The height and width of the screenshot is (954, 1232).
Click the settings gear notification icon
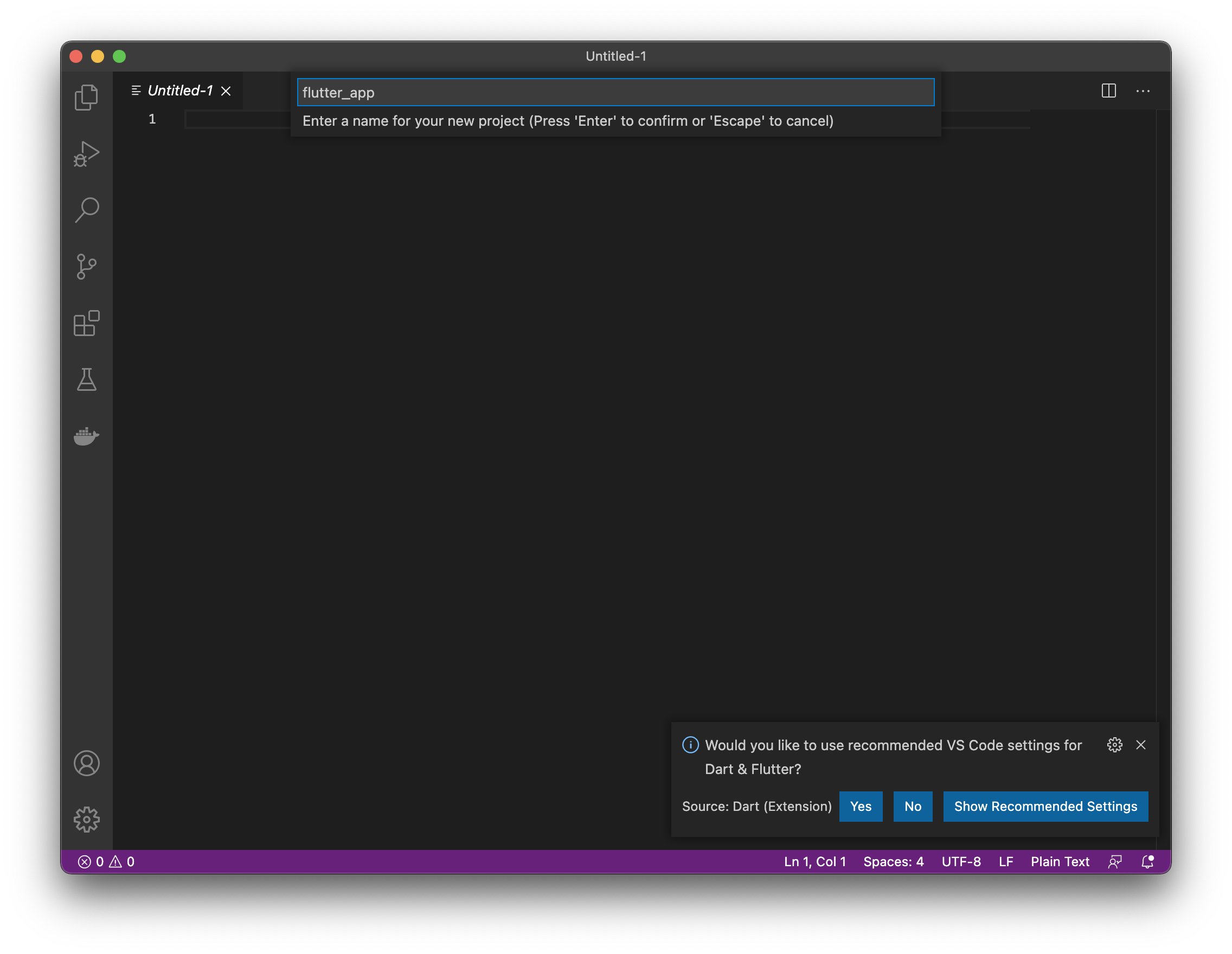pyautogui.click(x=1114, y=744)
